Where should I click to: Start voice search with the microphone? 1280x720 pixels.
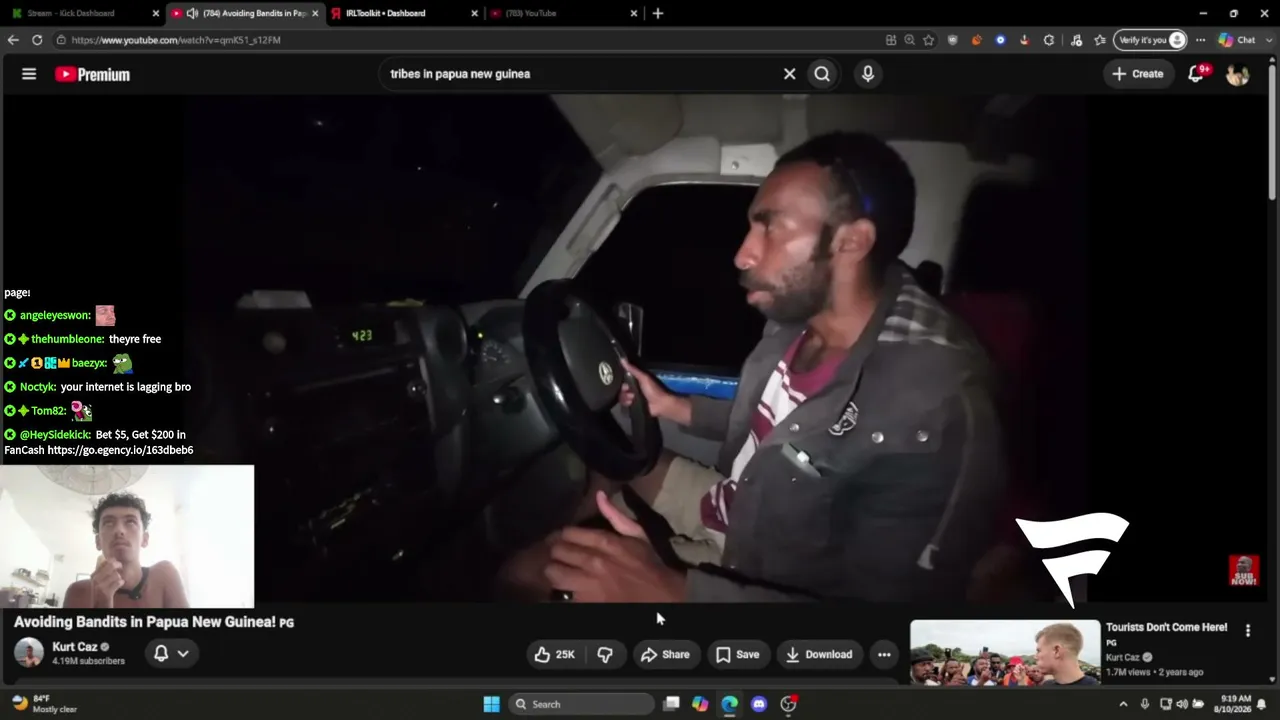(x=867, y=74)
